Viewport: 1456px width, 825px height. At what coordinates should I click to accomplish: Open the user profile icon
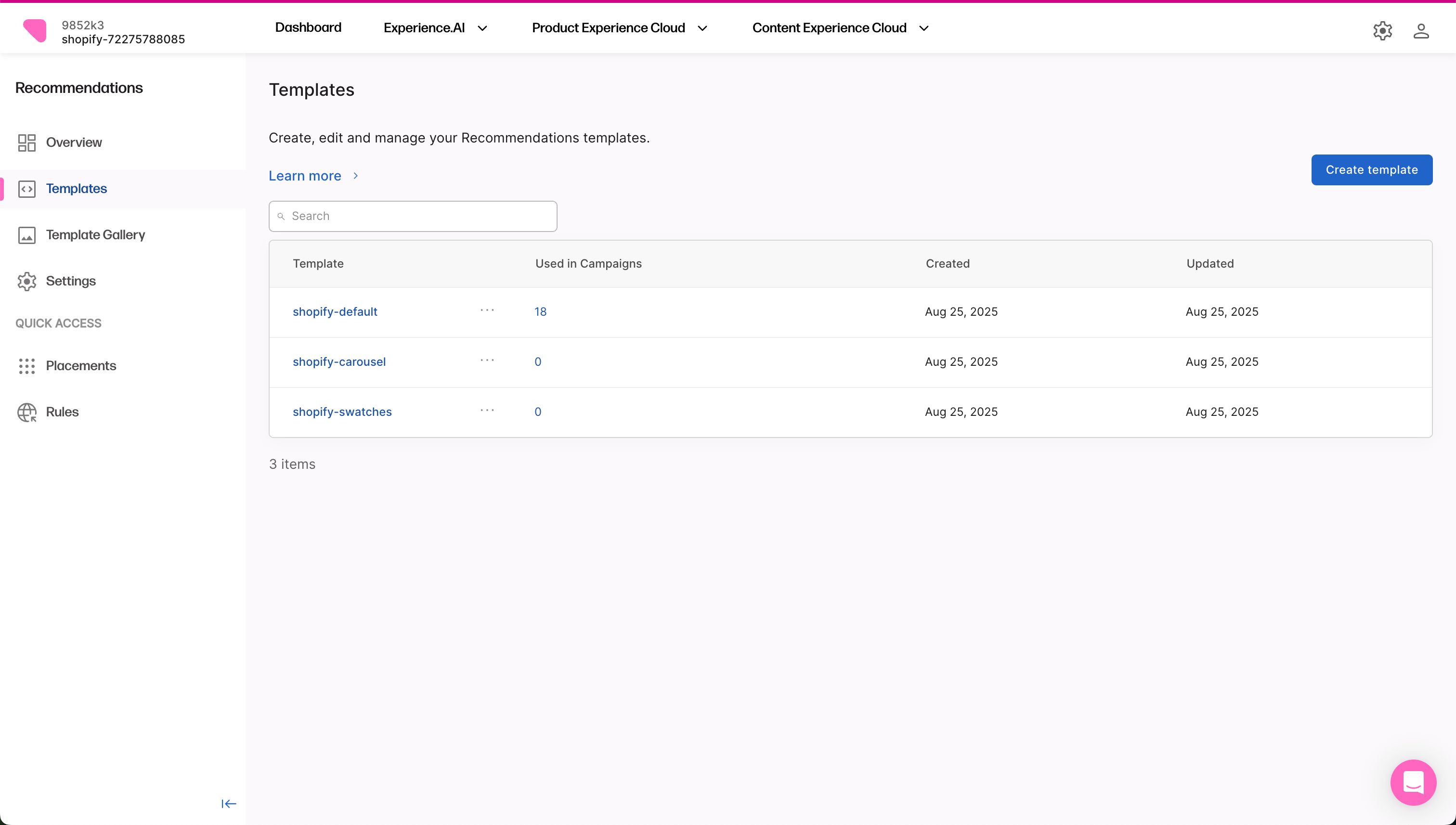[1420, 31]
